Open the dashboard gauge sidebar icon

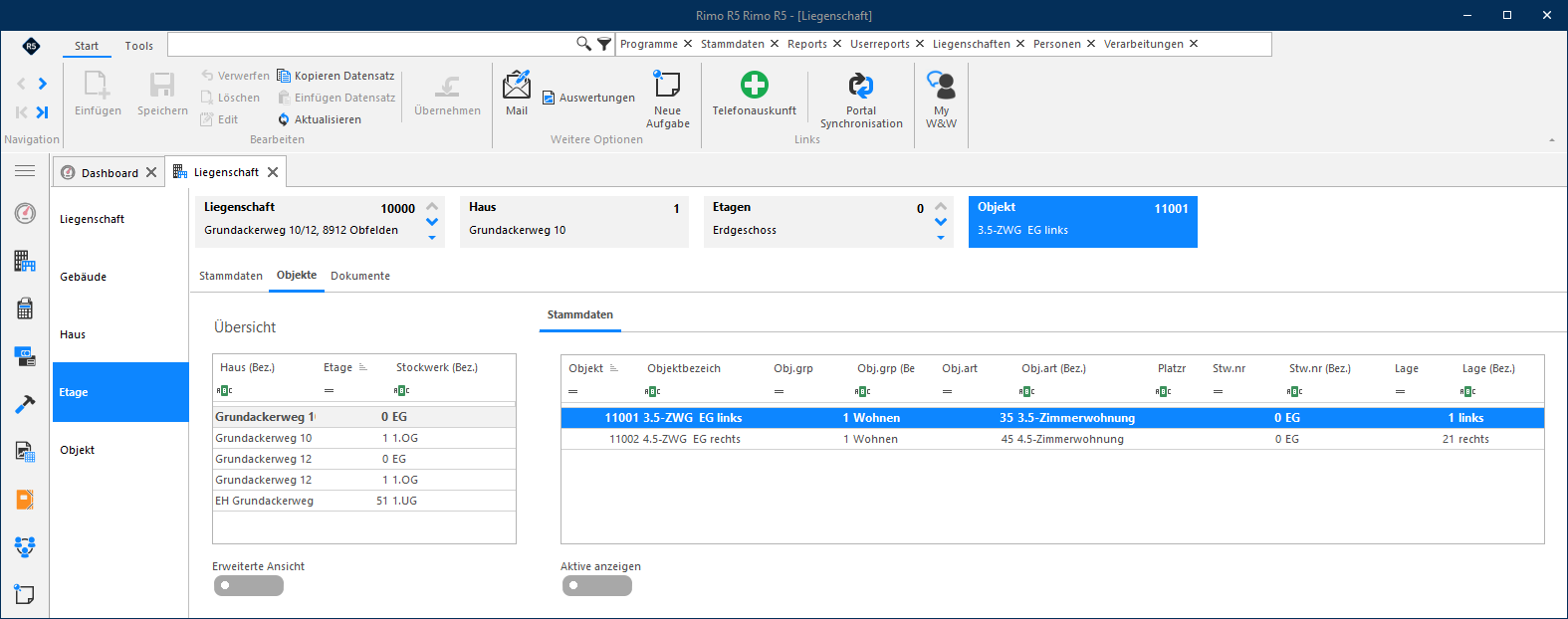click(25, 213)
